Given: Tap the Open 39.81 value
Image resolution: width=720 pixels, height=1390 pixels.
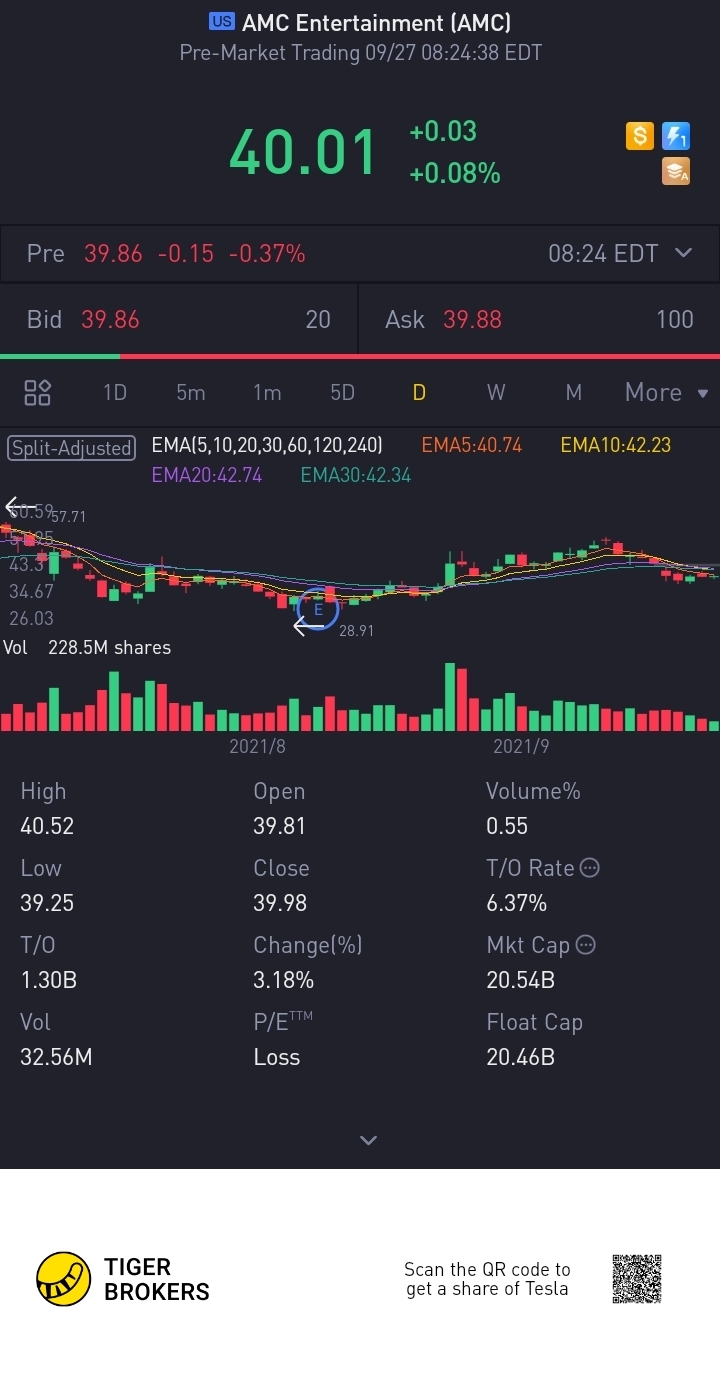Looking at the screenshot, I should tap(280, 826).
